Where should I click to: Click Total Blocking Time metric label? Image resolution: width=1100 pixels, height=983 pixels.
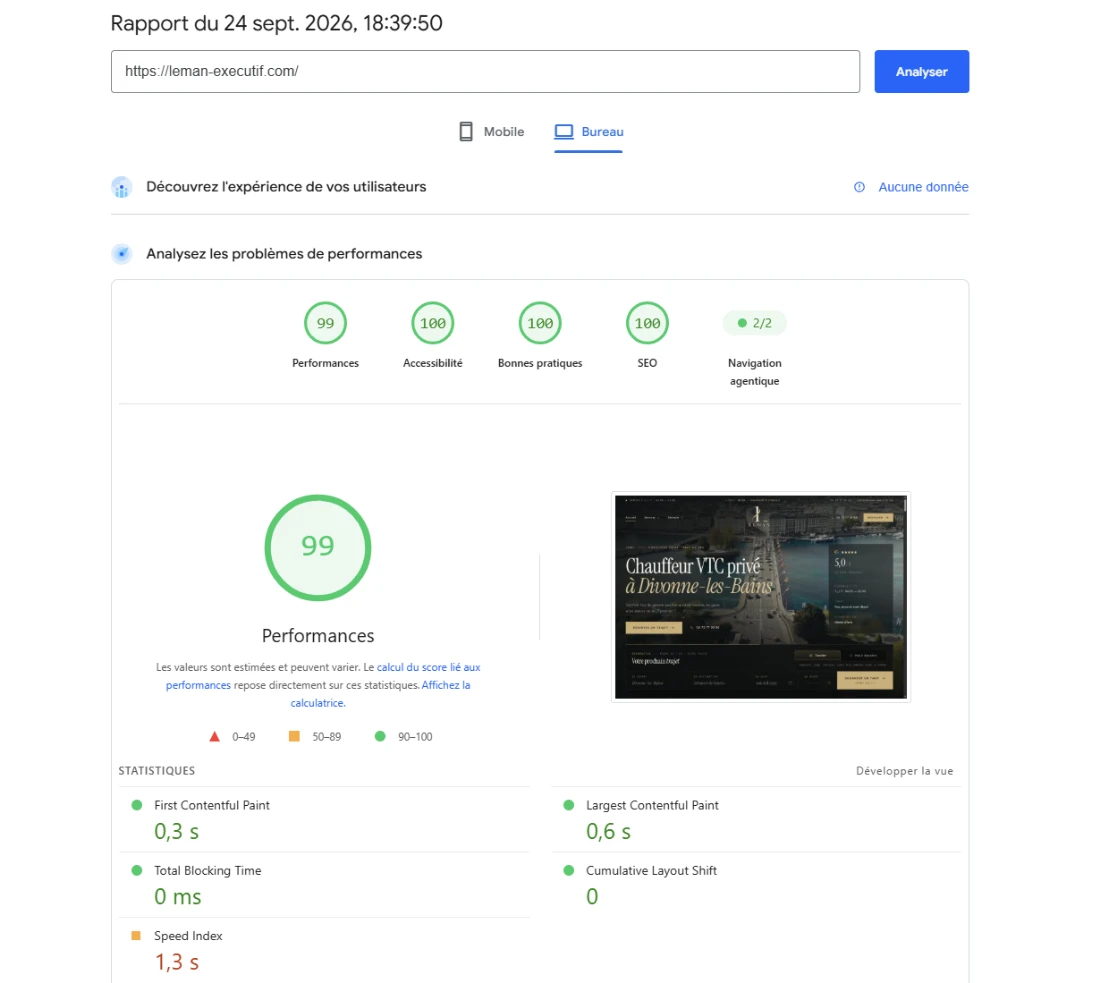click(x=208, y=871)
